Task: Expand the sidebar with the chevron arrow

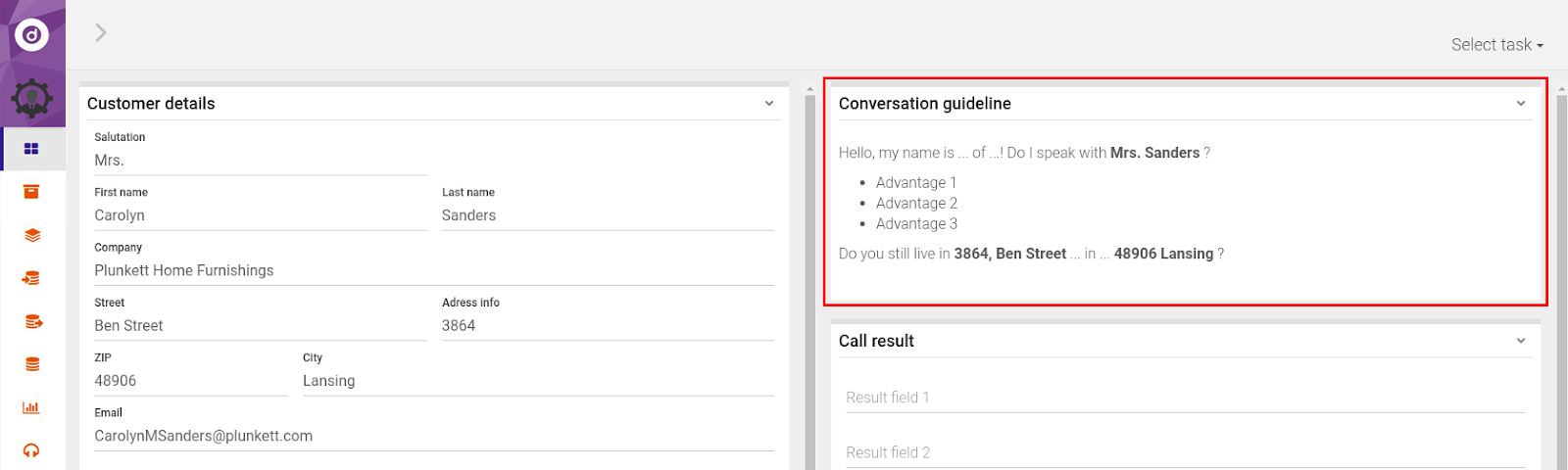Action: [x=100, y=32]
